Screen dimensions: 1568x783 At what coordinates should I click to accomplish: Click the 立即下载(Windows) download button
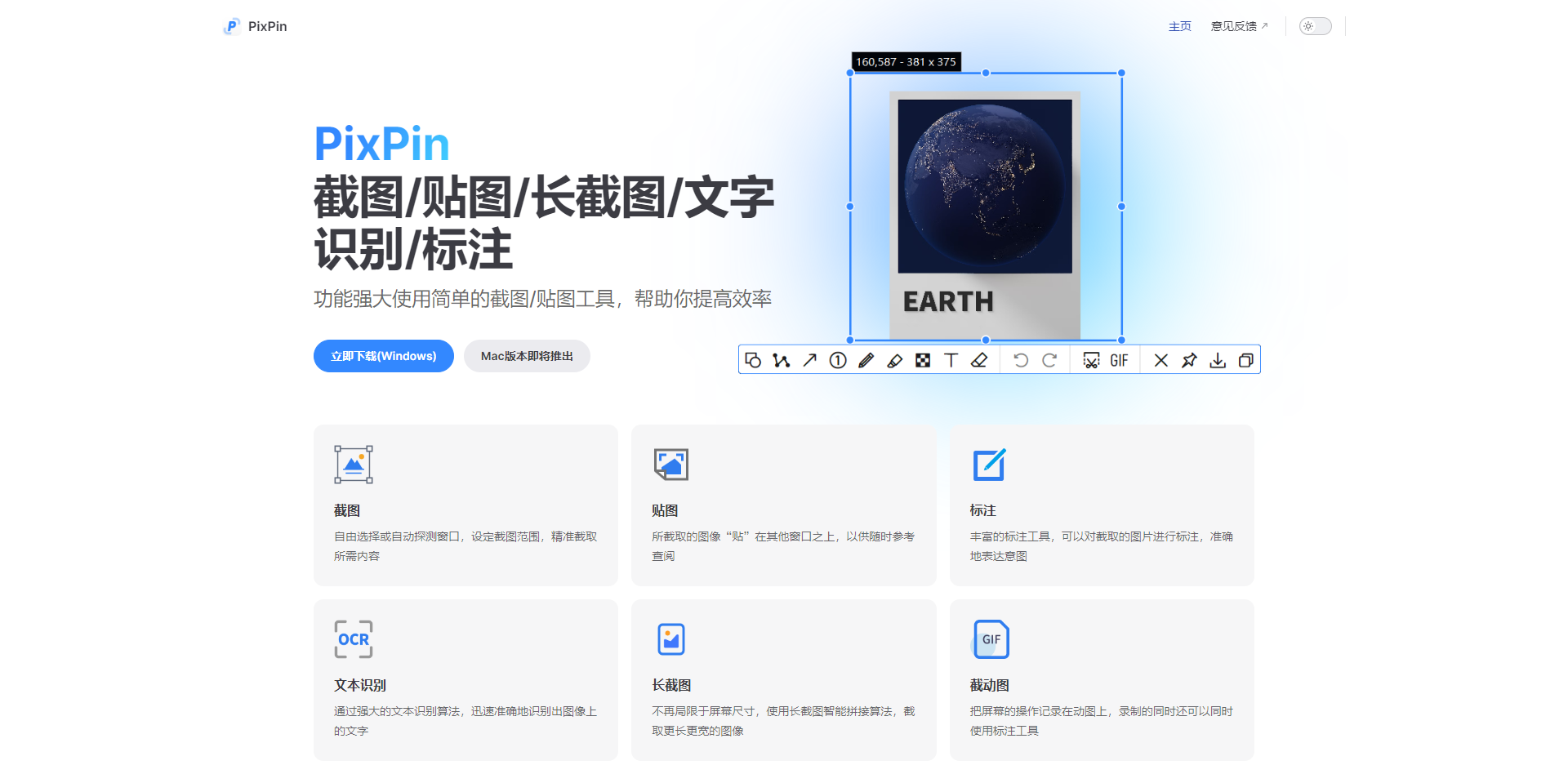(x=384, y=356)
